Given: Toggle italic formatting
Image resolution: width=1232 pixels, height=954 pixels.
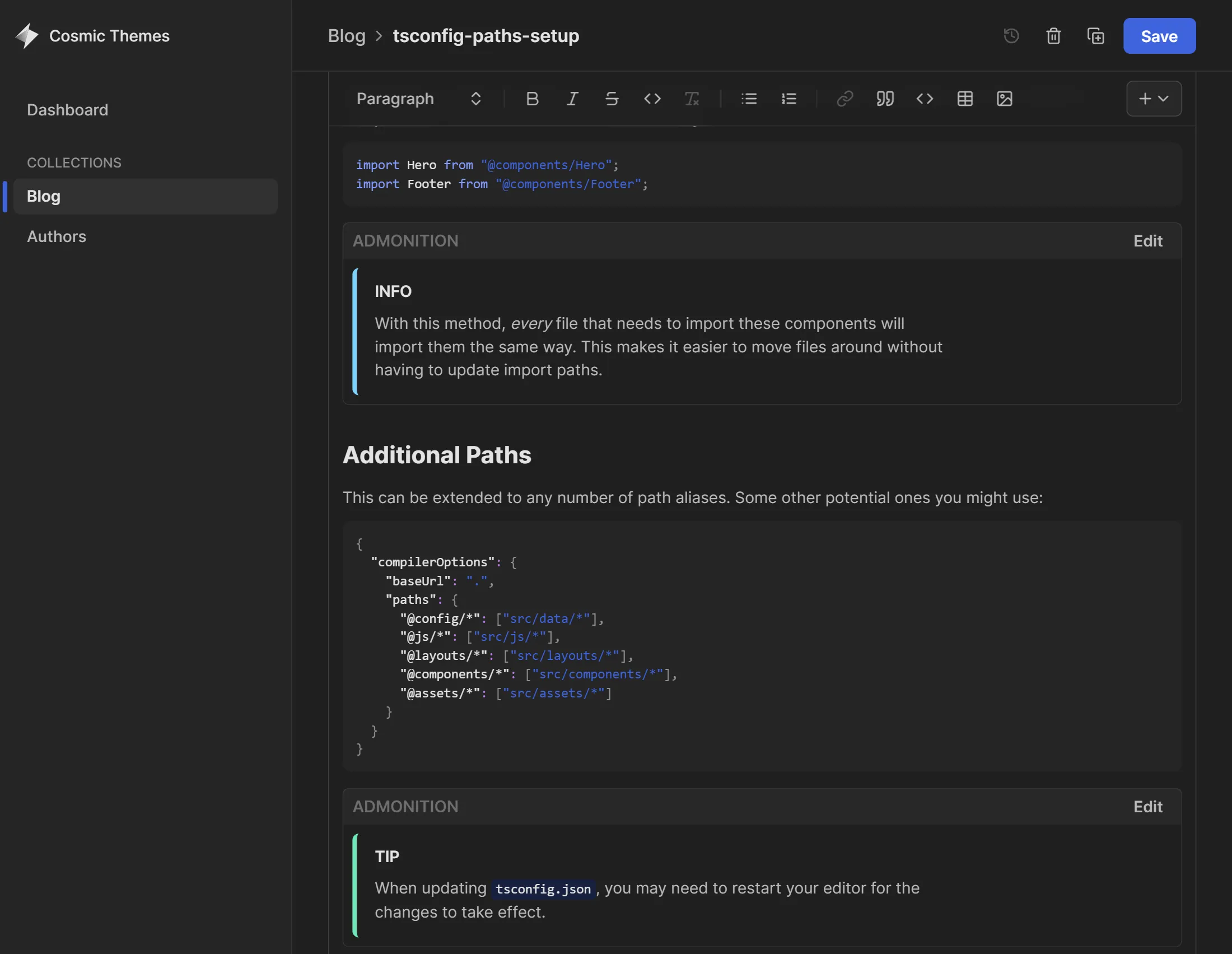Looking at the screenshot, I should [572, 99].
